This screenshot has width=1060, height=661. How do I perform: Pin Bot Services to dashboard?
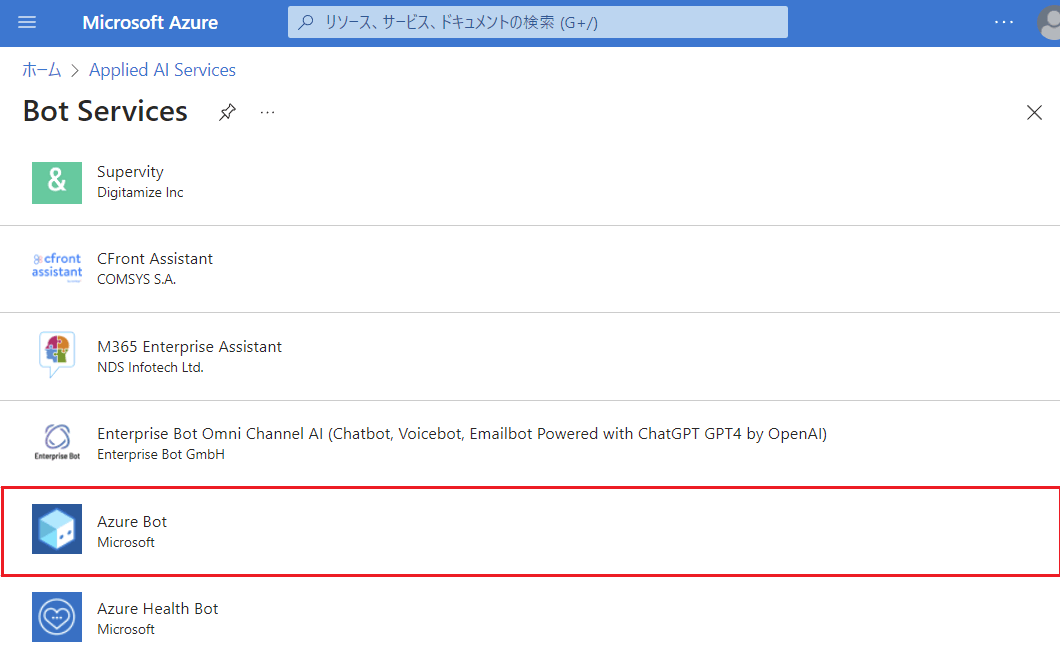point(227,112)
